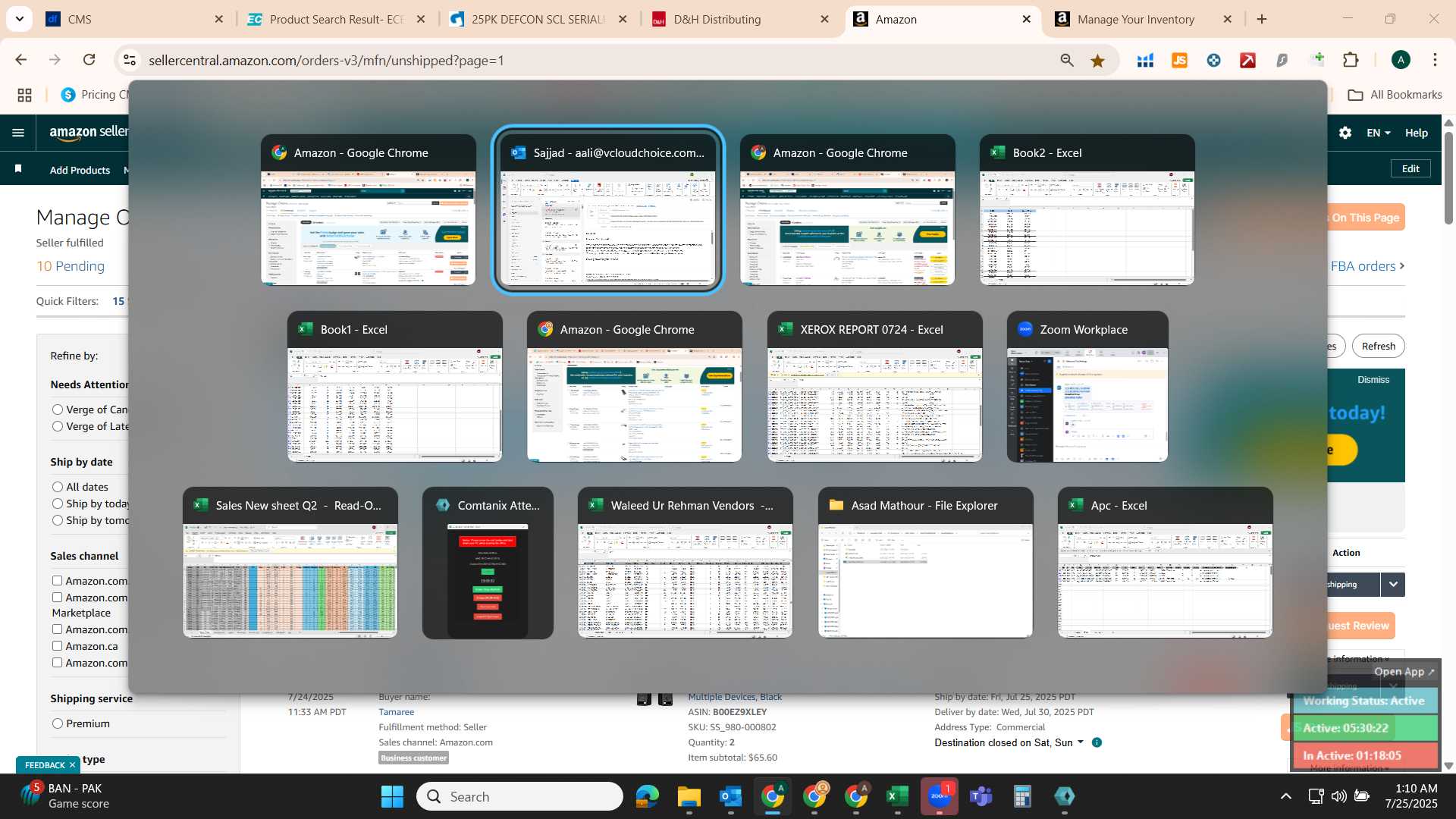1456x819 pixels.
Task: Open Excel from the taskbar
Action: [897, 796]
